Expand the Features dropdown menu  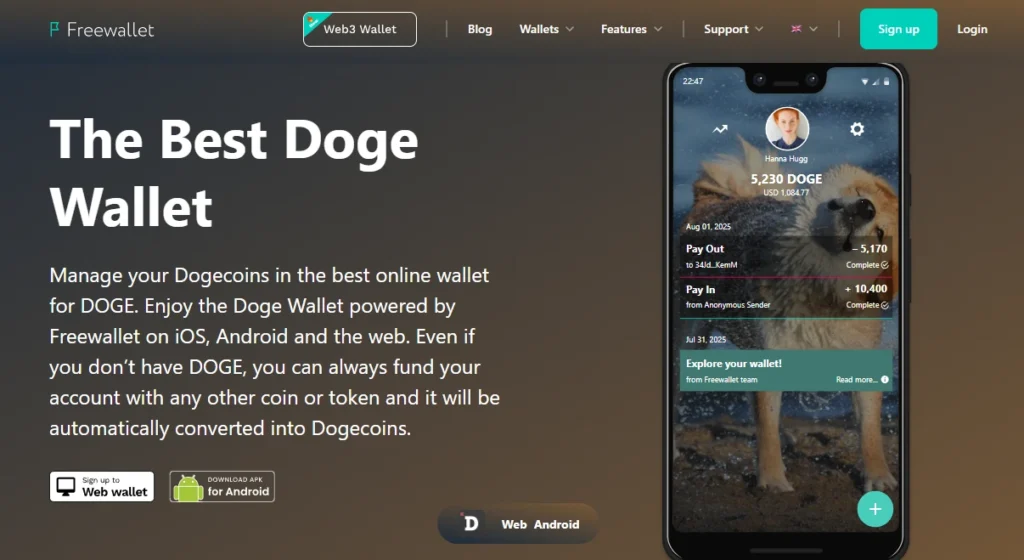[632, 29]
